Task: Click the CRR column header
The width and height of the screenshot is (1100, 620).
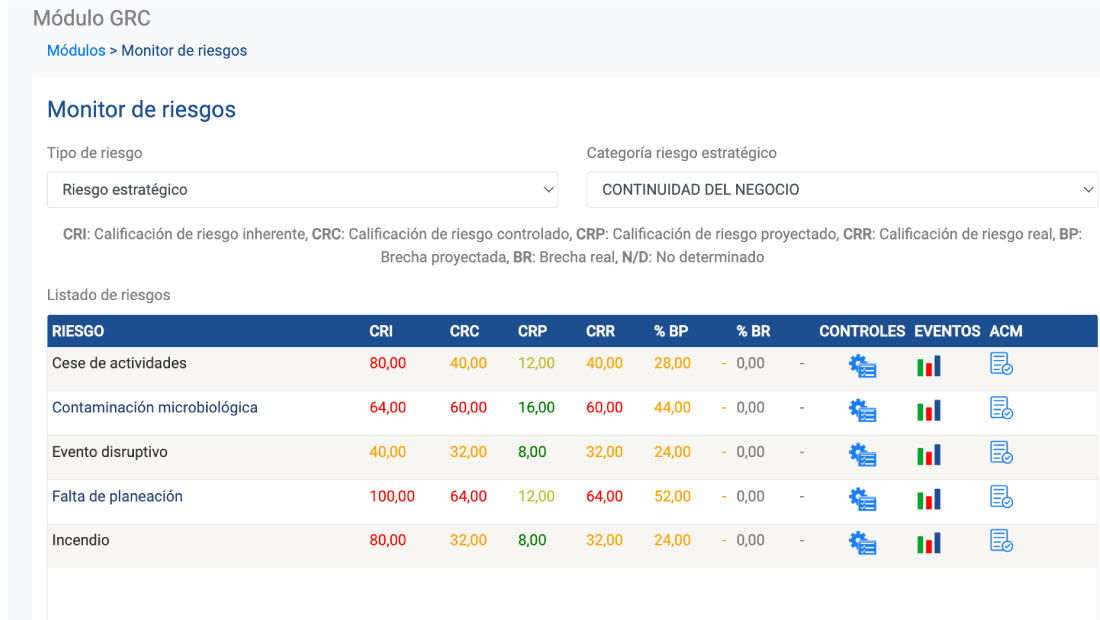Action: tap(601, 331)
